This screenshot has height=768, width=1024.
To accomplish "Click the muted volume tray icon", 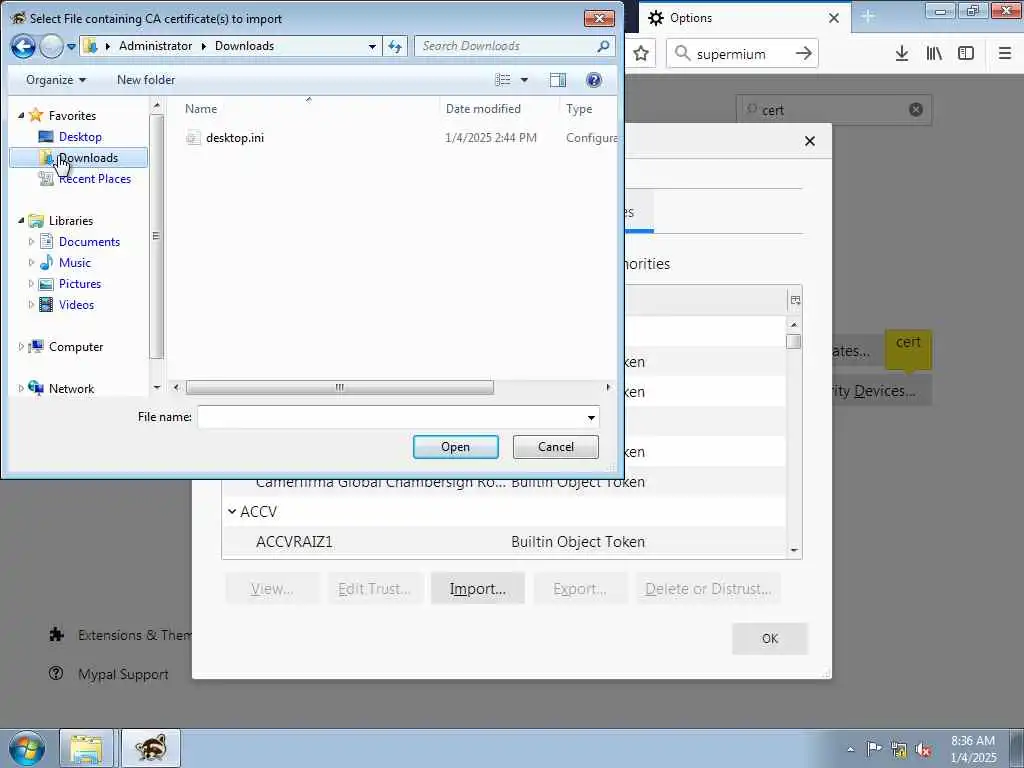I will pos(923,749).
